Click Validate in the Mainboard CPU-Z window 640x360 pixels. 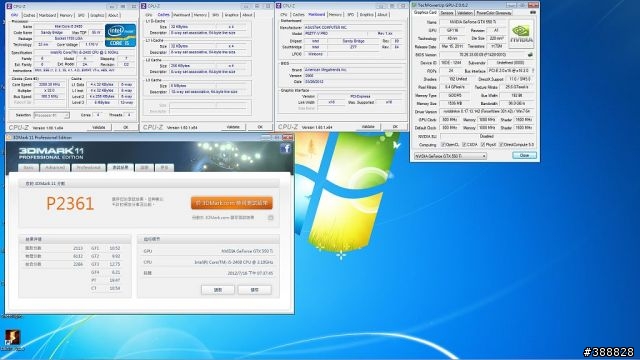point(368,127)
